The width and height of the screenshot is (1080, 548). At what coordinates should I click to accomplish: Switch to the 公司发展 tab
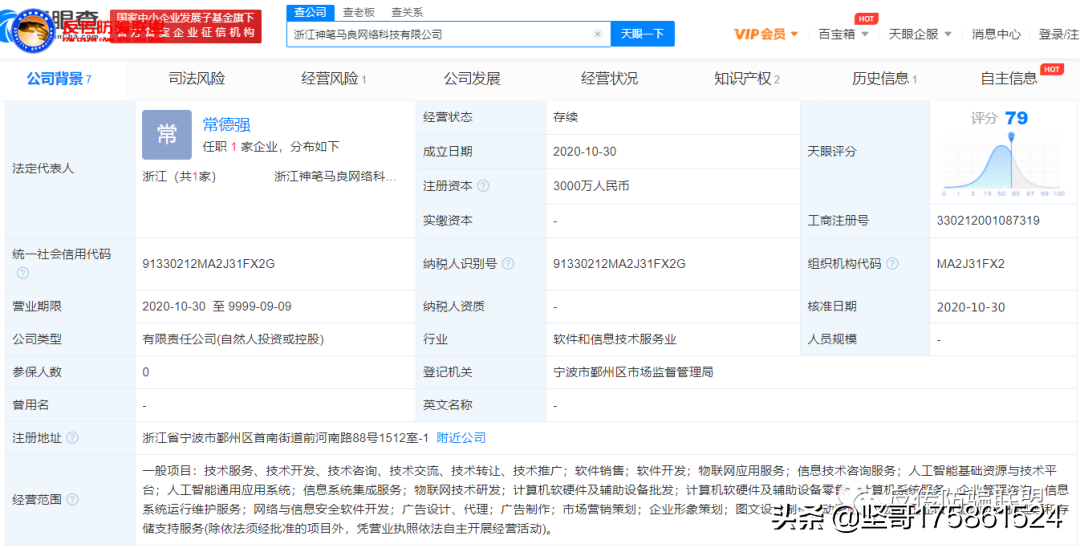point(472,78)
